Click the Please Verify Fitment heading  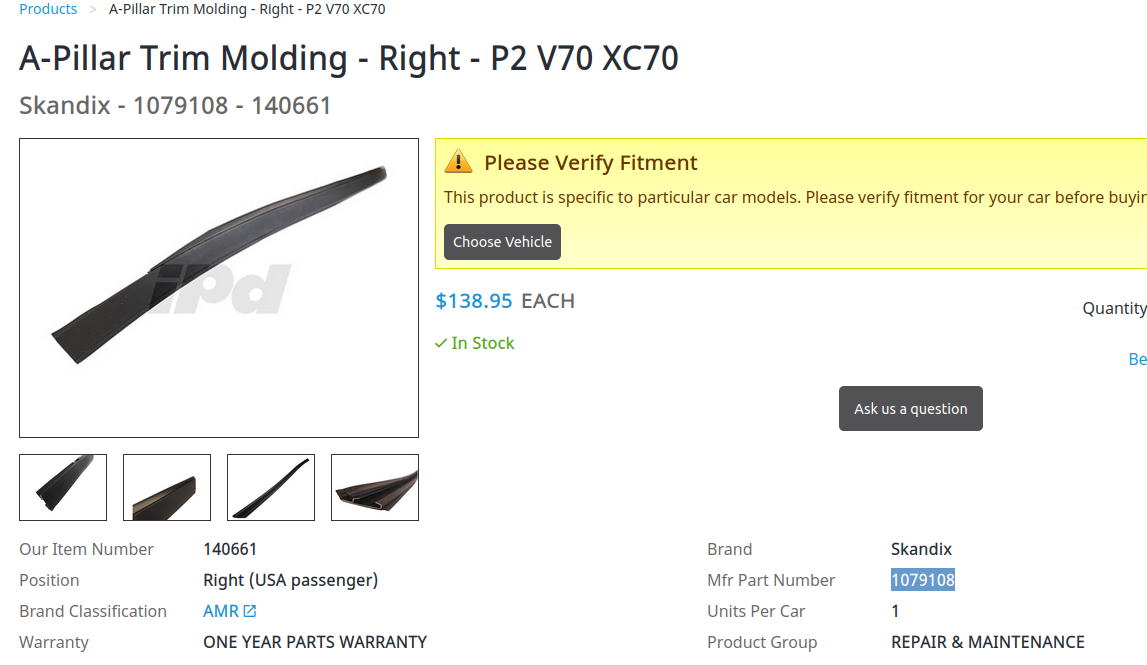pyautogui.click(x=591, y=163)
